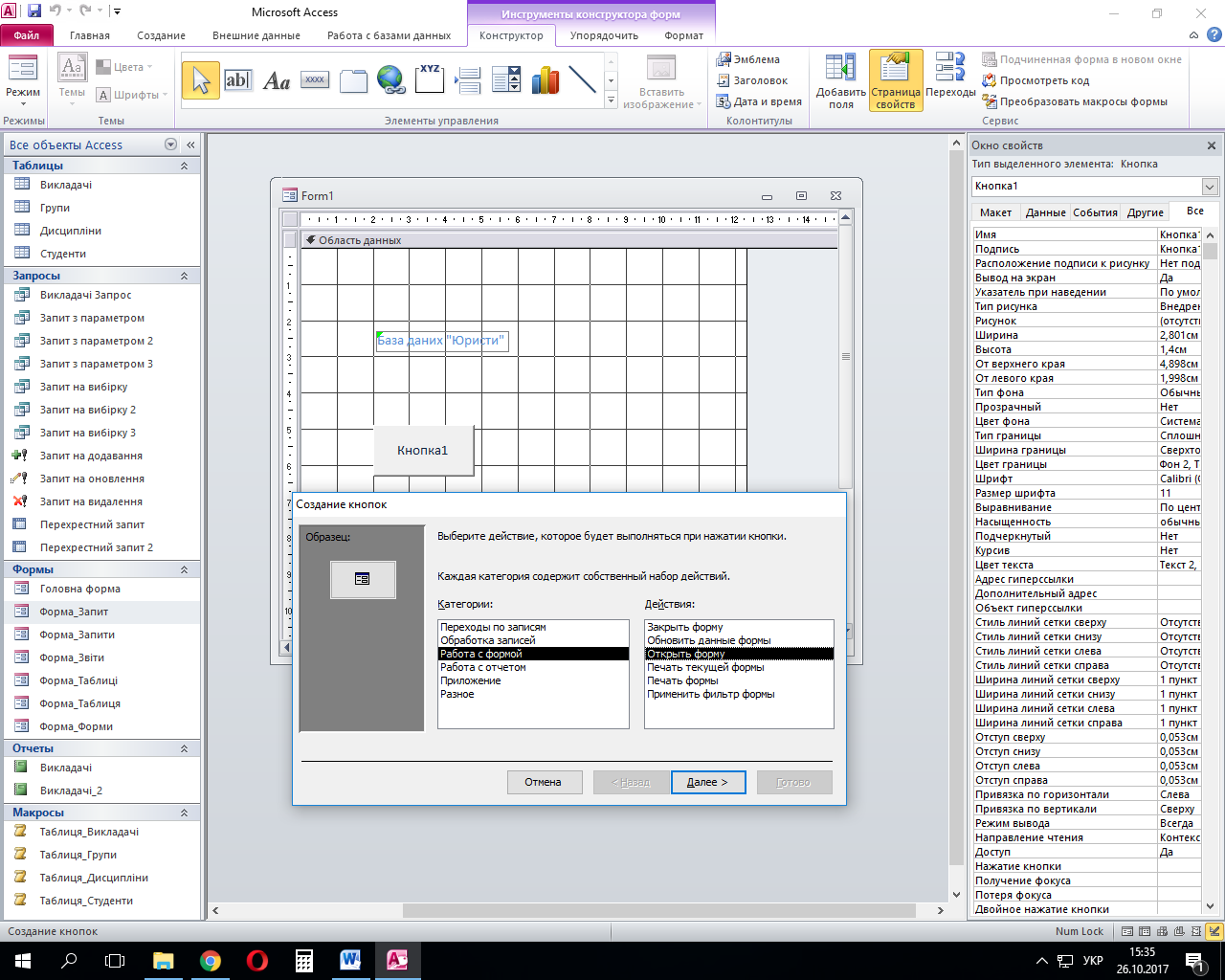Select the Line control icon
Viewport: 1225px width, 980px height.
pyautogui.click(x=582, y=80)
